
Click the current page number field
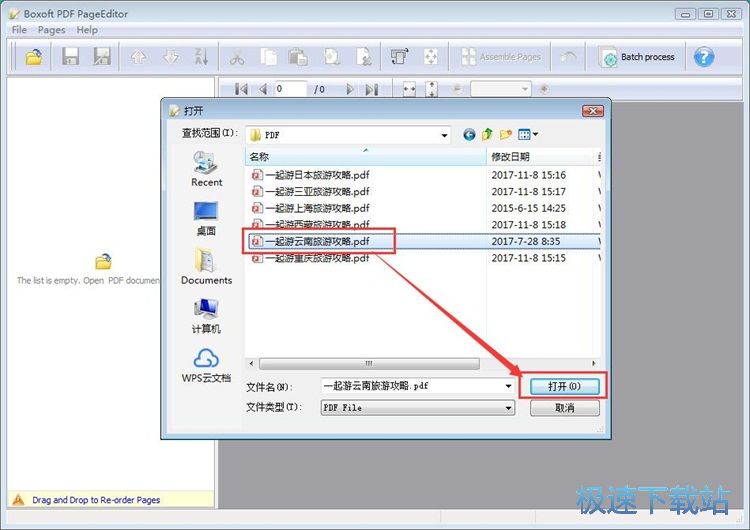coord(290,89)
